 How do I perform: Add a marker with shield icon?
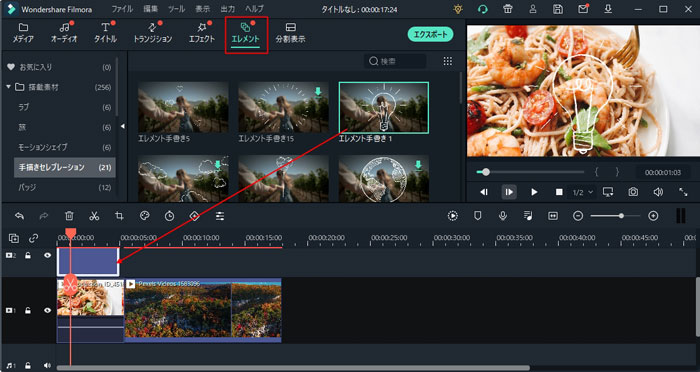pyautogui.click(x=478, y=216)
